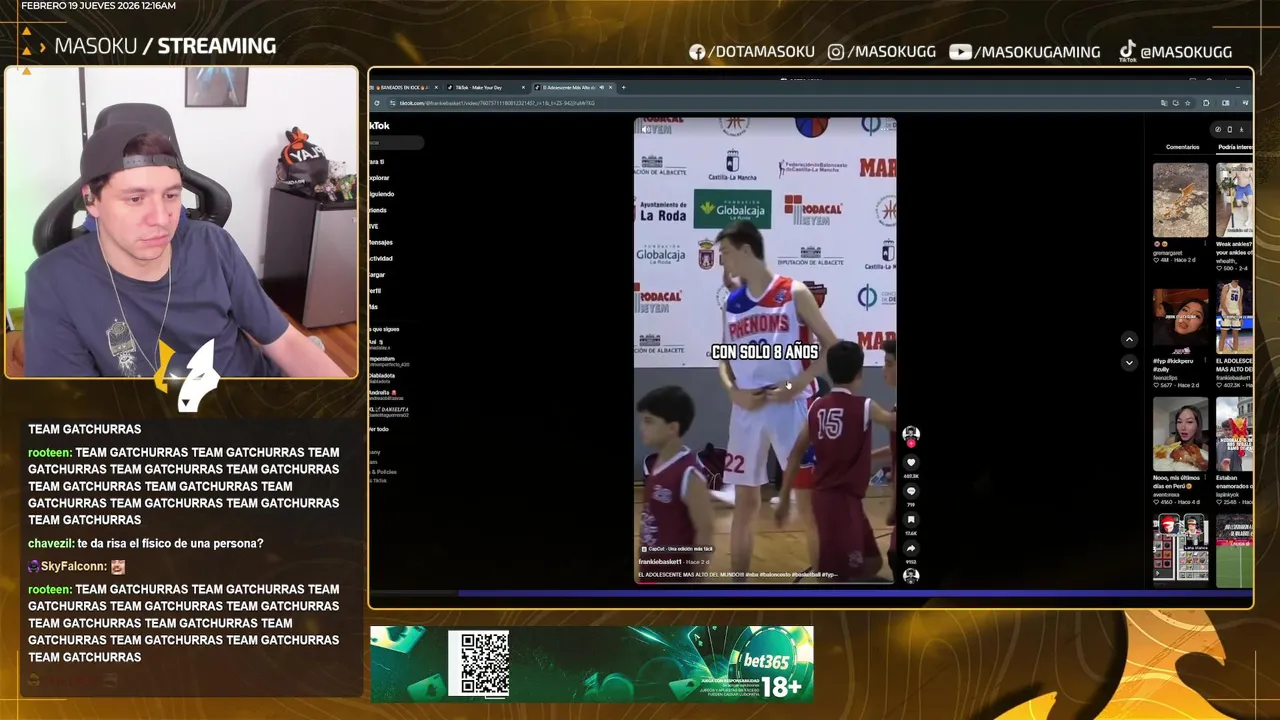Open the Podría interesarte tab

(x=1235, y=147)
